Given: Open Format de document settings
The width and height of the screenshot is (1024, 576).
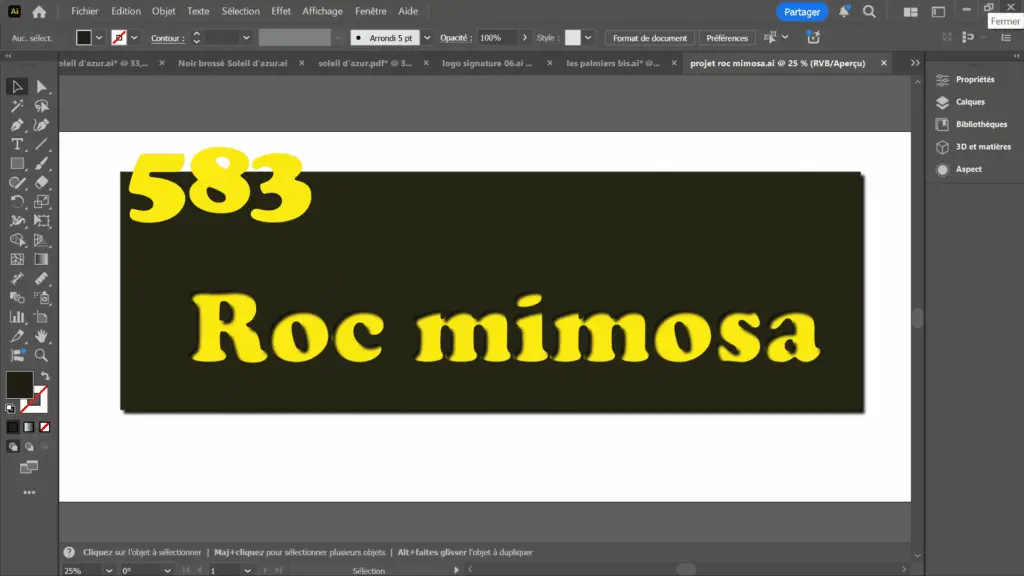Looking at the screenshot, I should (650, 38).
